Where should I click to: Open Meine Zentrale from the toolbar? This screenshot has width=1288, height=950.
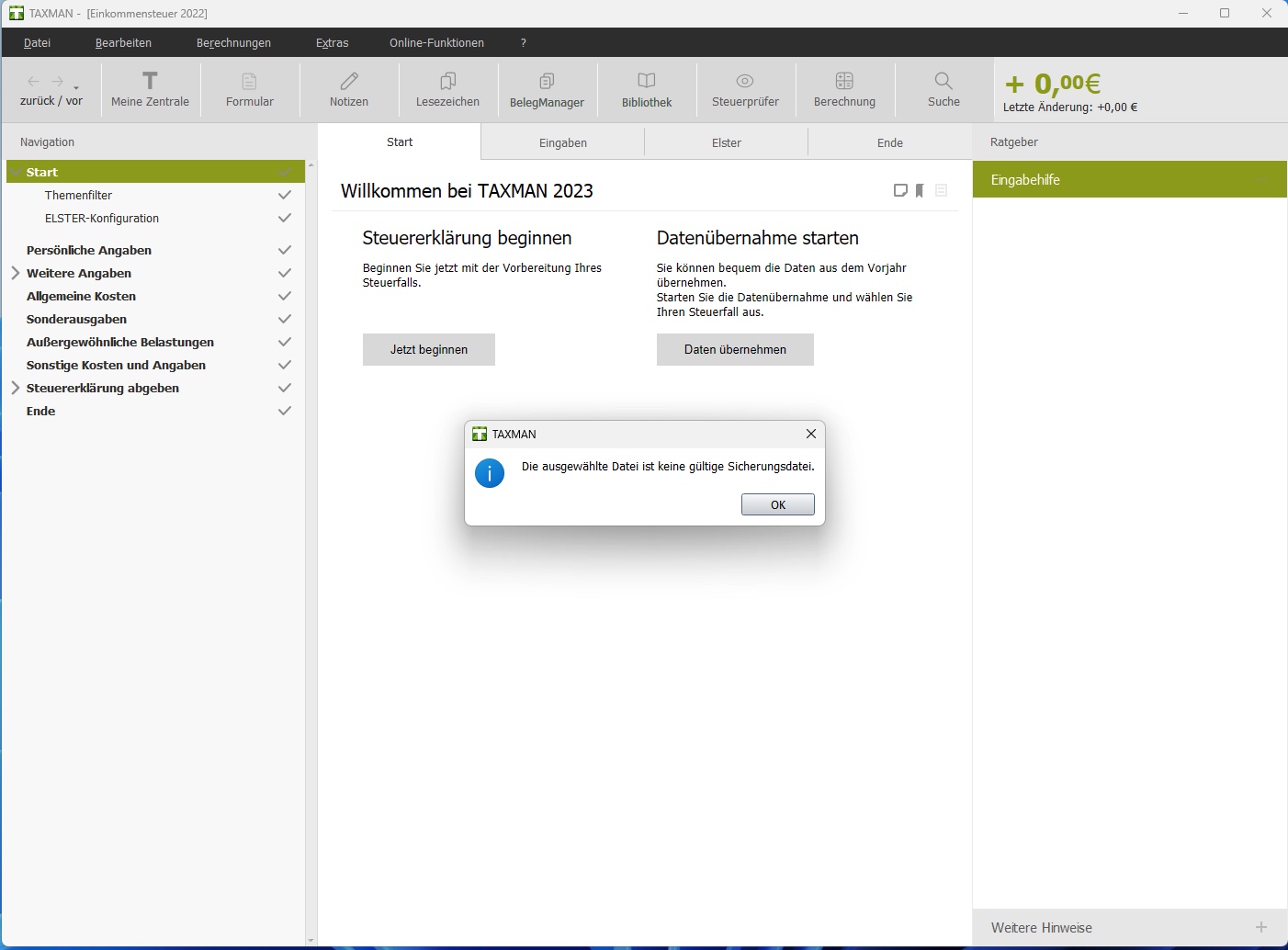pos(150,89)
